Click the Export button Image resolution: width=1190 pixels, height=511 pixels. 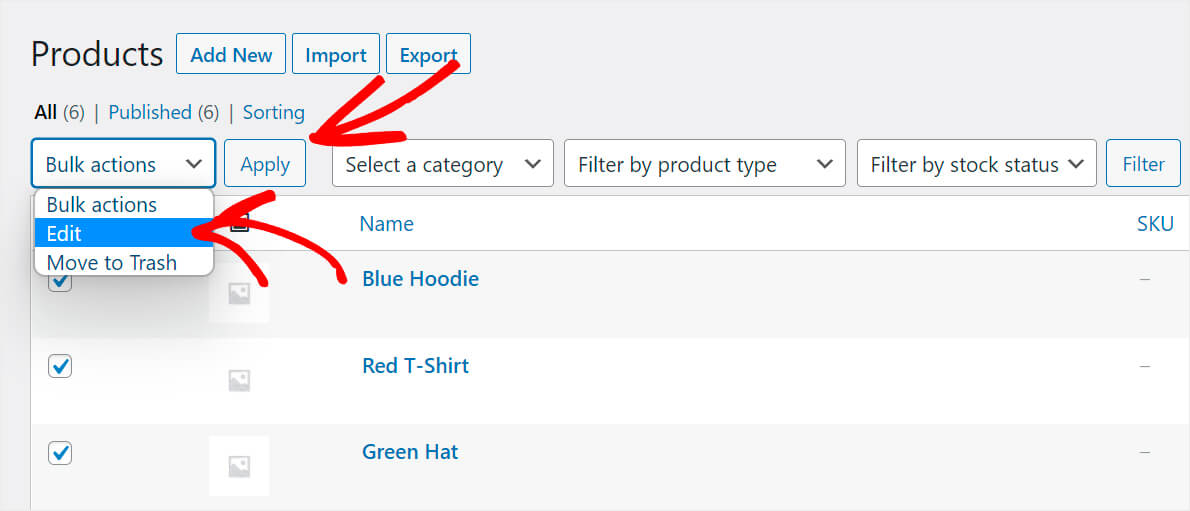[428, 55]
